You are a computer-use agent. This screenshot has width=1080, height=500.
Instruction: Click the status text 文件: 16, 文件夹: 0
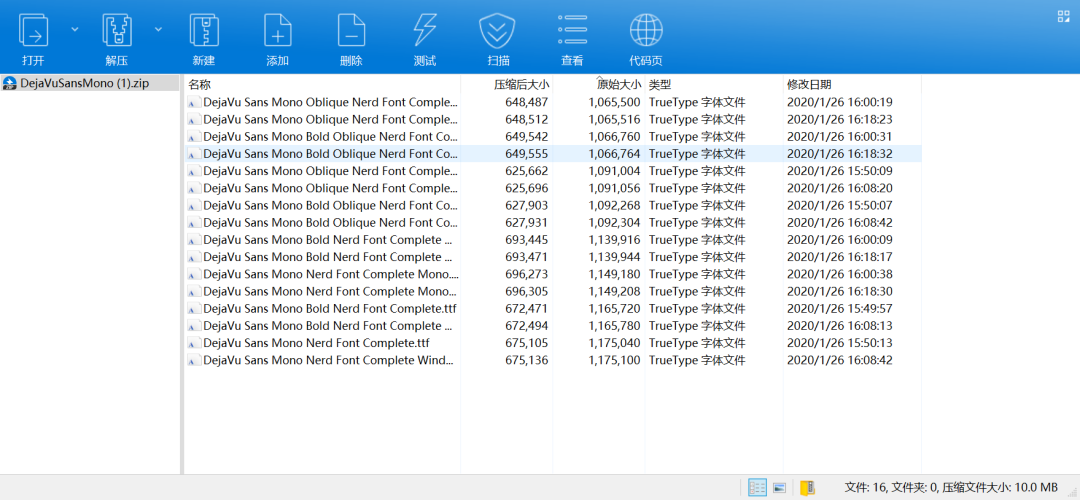pyautogui.click(x=891, y=488)
